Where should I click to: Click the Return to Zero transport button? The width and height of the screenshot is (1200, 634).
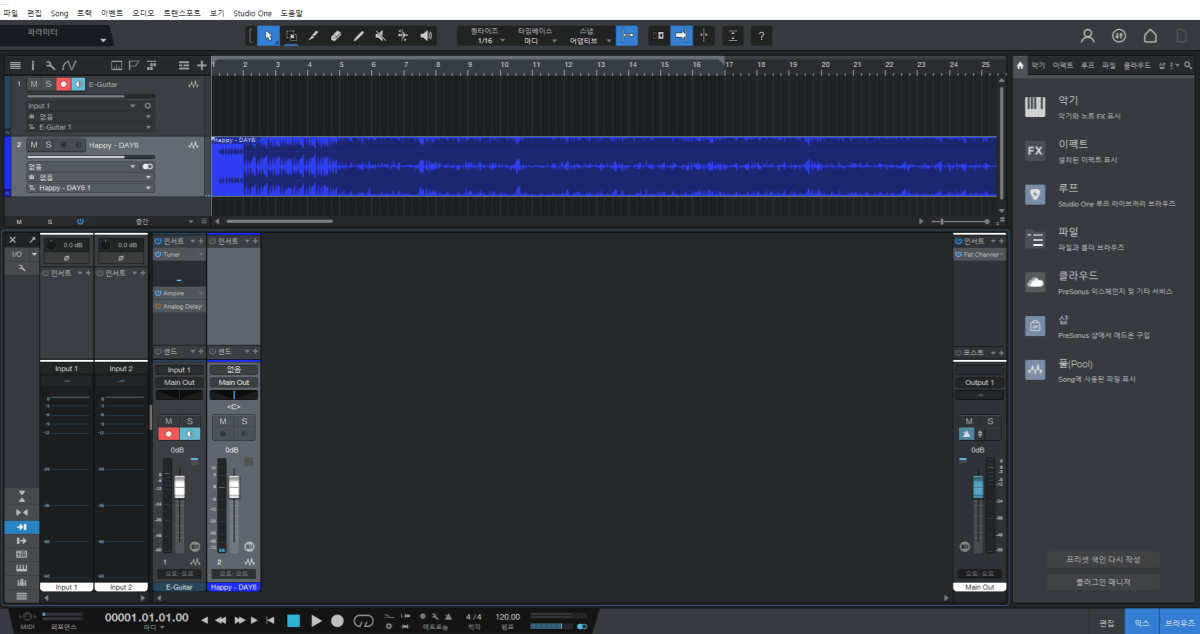[270, 621]
